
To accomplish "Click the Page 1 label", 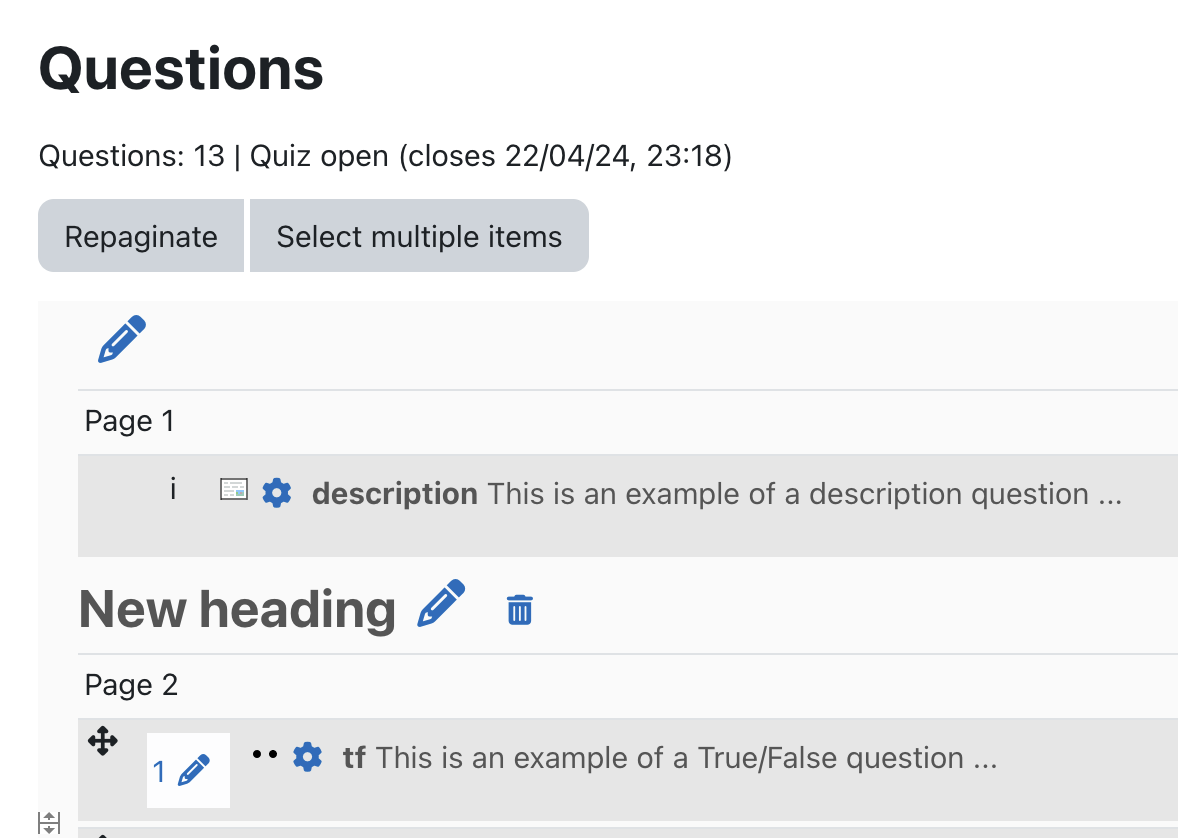I will (x=129, y=421).
